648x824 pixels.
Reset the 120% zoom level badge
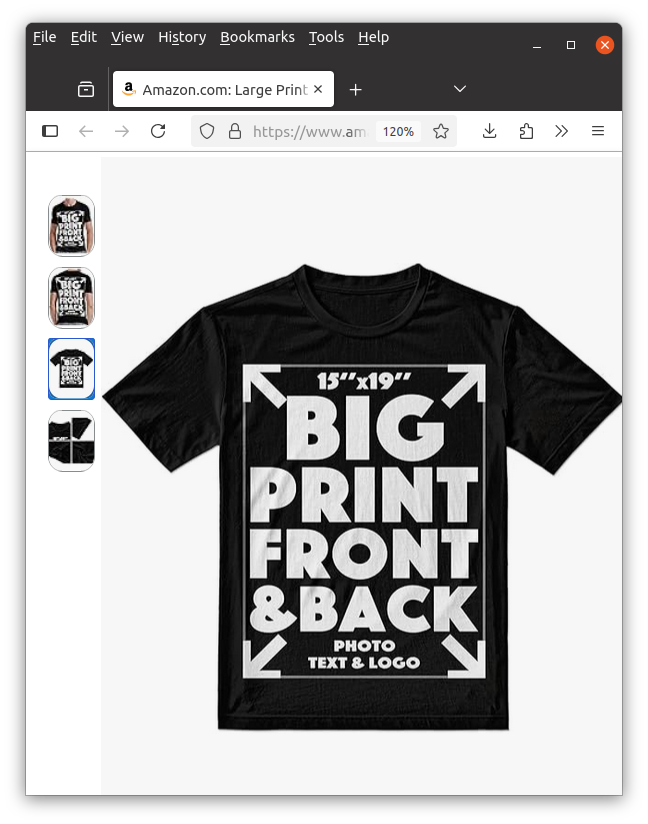pos(398,131)
